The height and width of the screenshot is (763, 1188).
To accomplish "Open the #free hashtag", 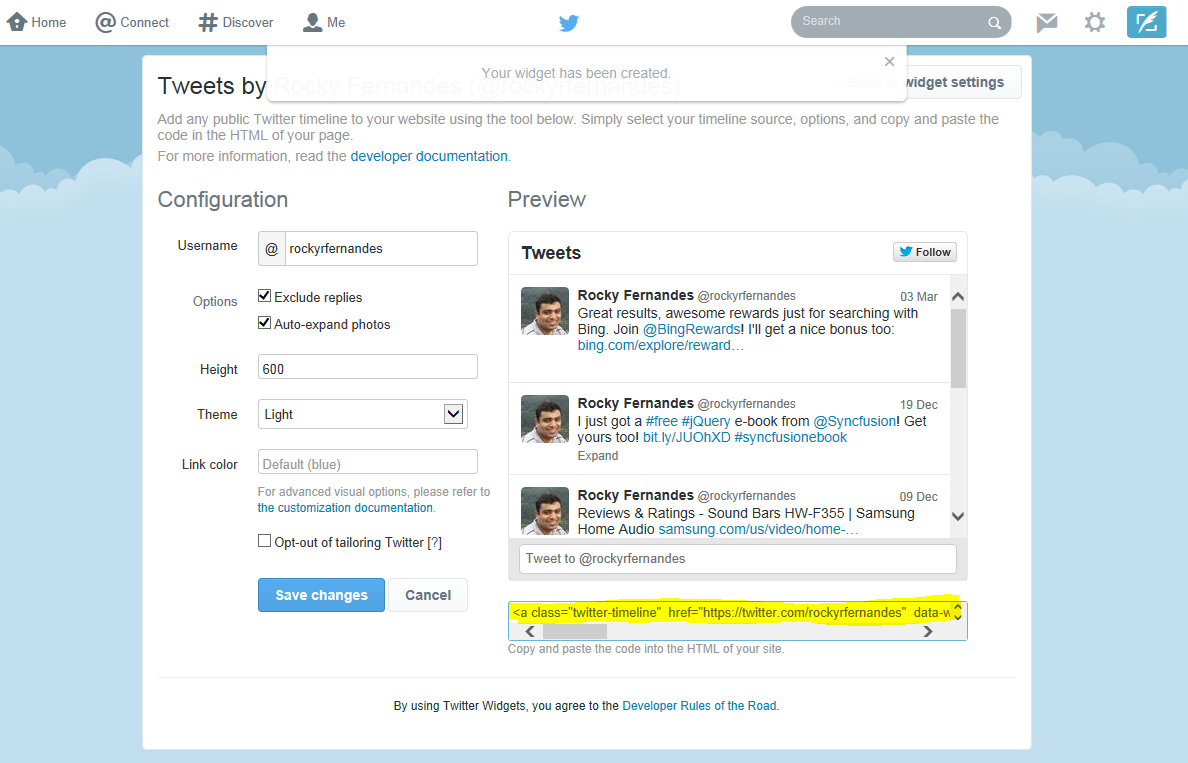I will pyautogui.click(x=661, y=421).
